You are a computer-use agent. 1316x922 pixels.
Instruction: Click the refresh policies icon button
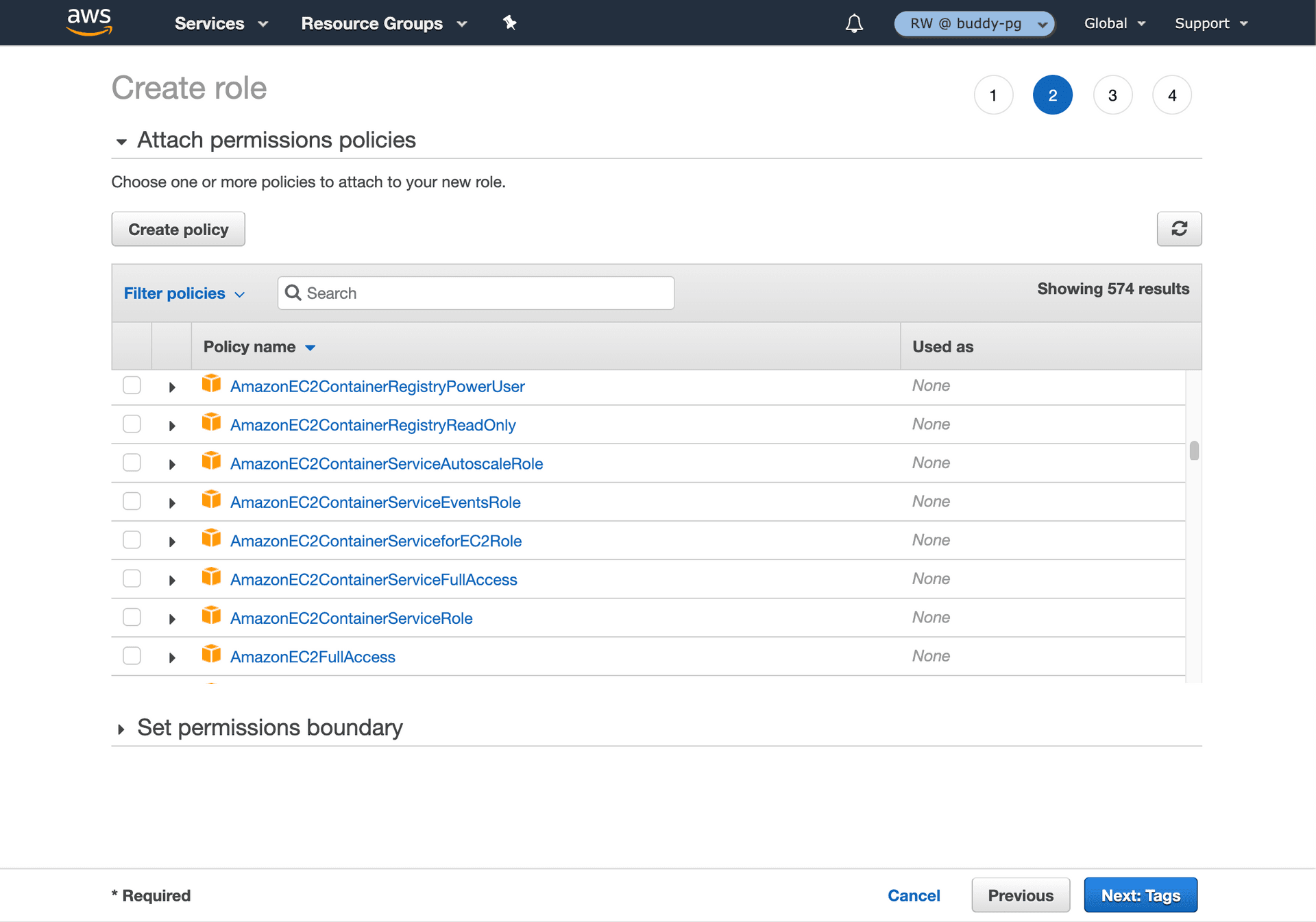point(1179,228)
